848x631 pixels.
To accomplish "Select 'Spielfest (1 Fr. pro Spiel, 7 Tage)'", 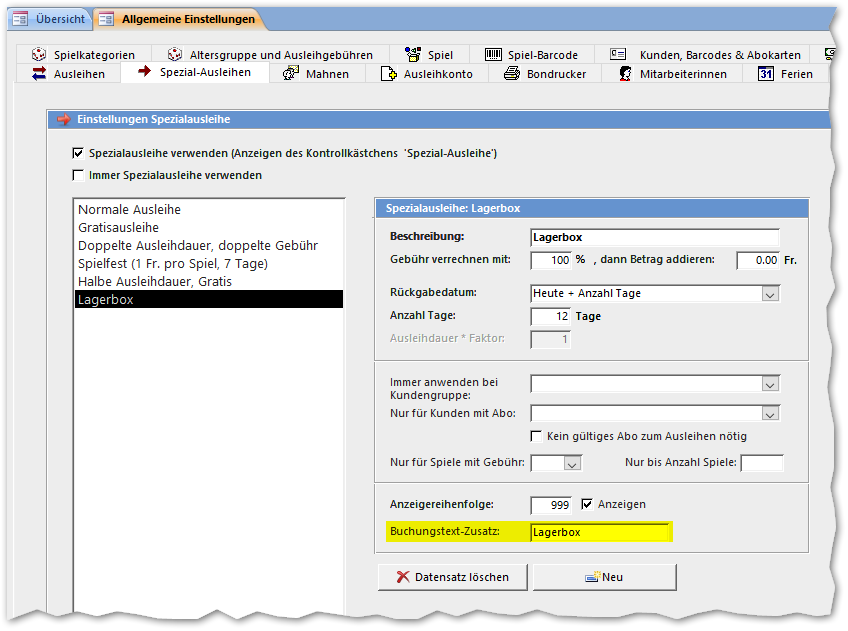I will (209, 263).
